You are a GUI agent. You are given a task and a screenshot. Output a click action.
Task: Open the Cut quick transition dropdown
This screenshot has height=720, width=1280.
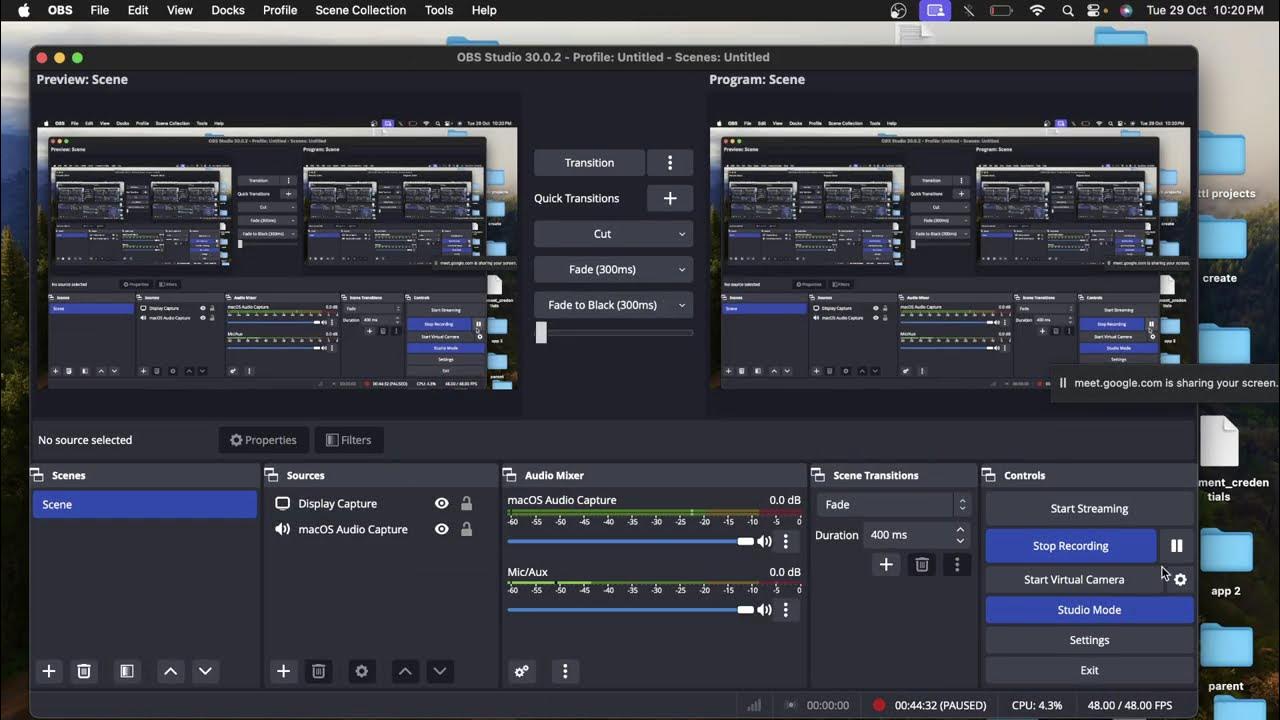613,234
